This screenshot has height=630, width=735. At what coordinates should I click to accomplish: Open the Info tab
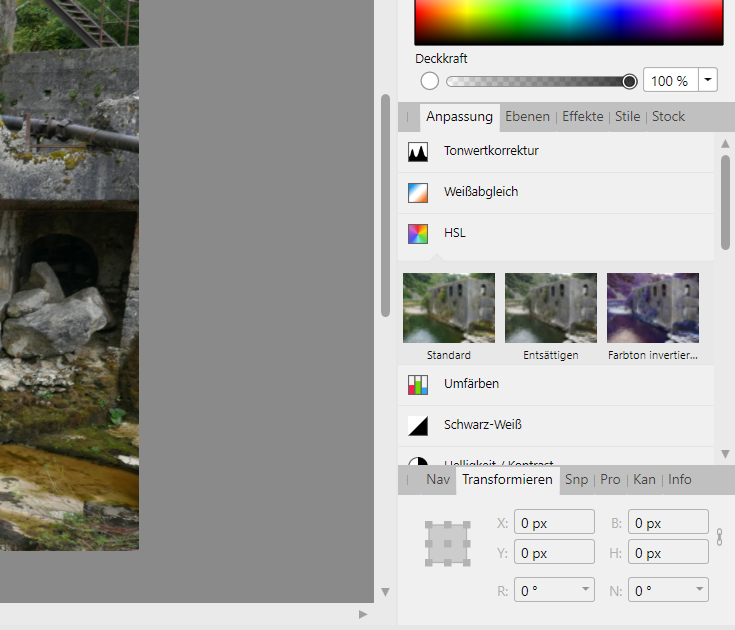coord(679,480)
